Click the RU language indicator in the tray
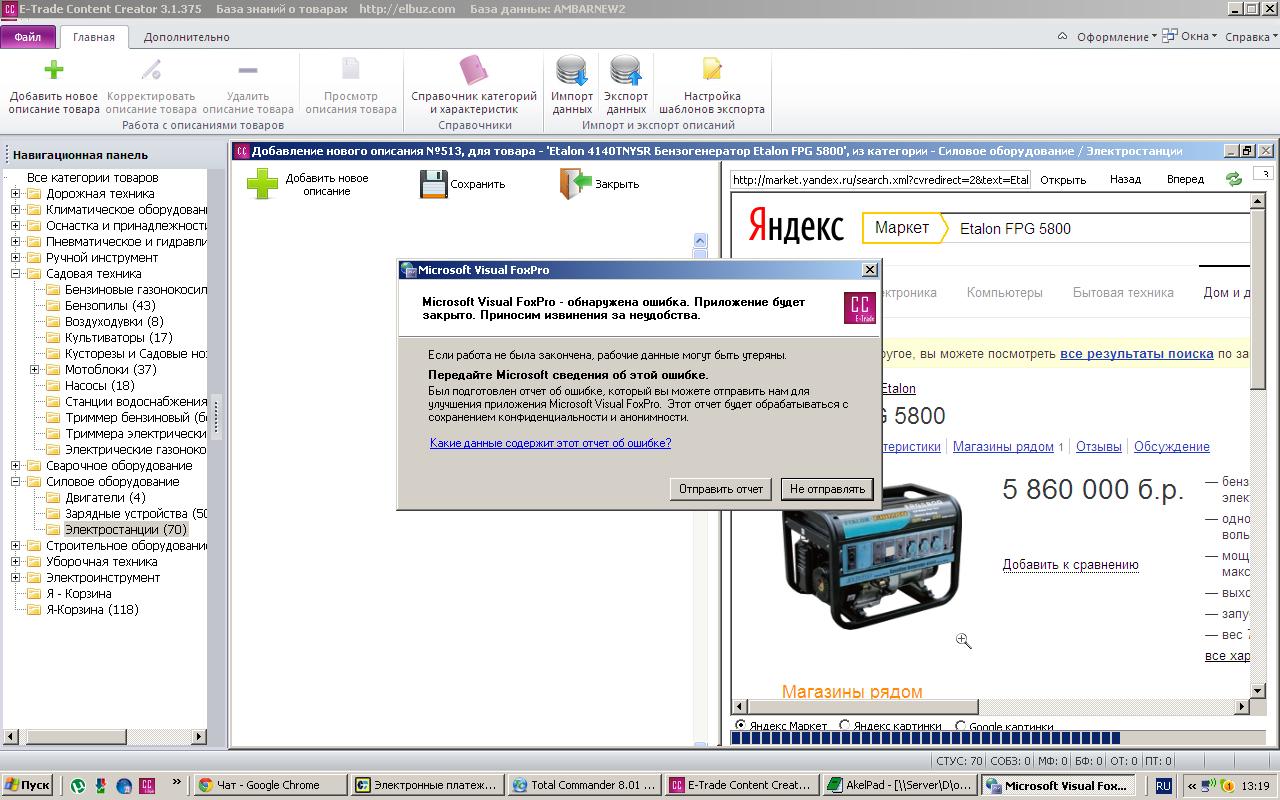Image resolution: width=1280 pixels, height=800 pixels. [1163, 786]
